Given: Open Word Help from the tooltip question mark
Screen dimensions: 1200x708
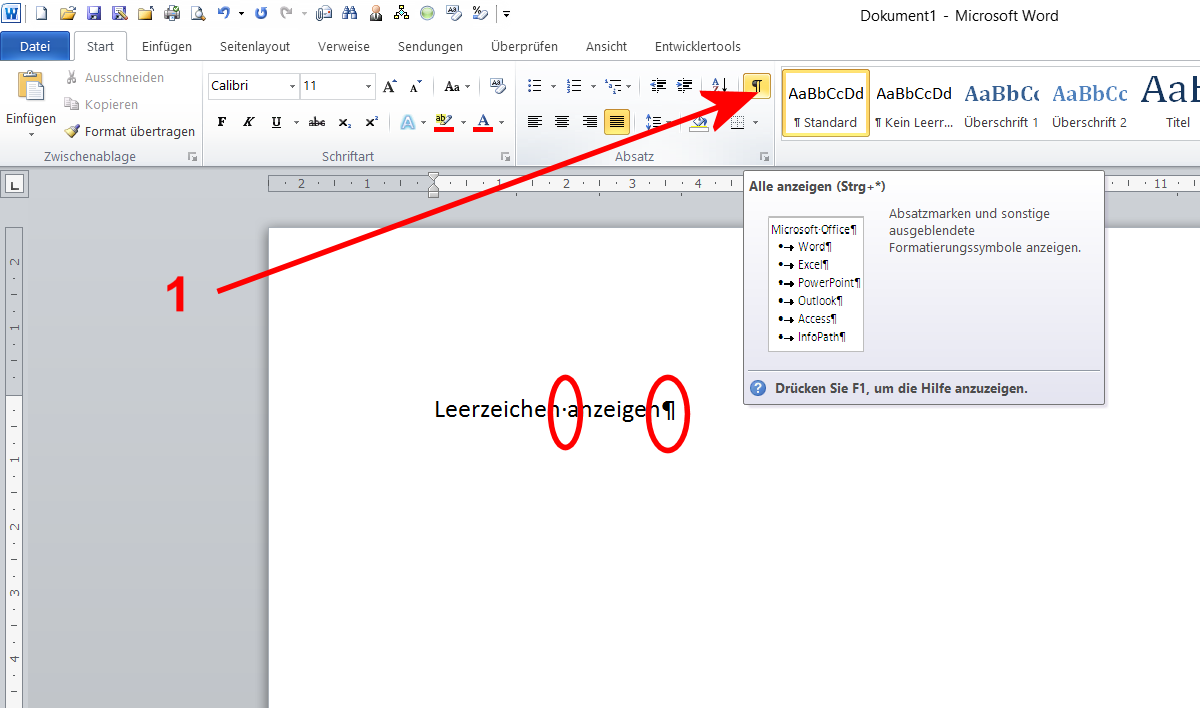Looking at the screenshot, I should click(758, 388).
